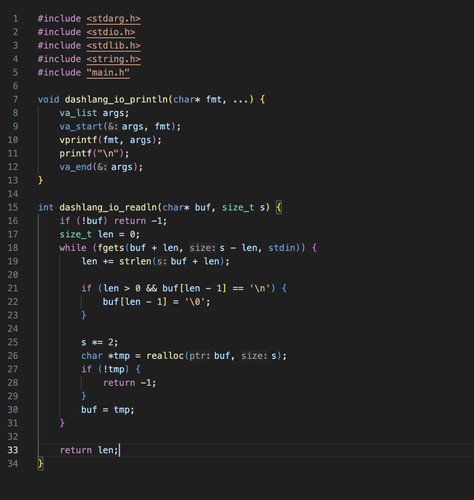Click line number 1 in the gutter

tap(15, 19)
